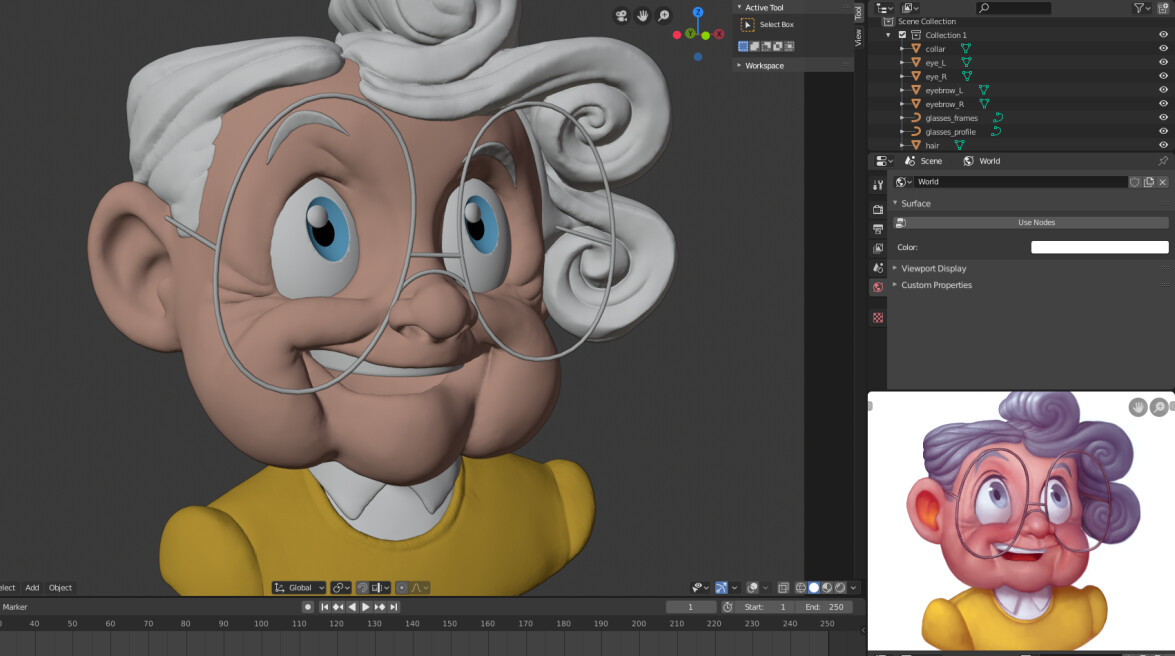Viewport: 1175px width, 656px height.
Task: Open the outliner filter funnel icon
Action: 1138,8
